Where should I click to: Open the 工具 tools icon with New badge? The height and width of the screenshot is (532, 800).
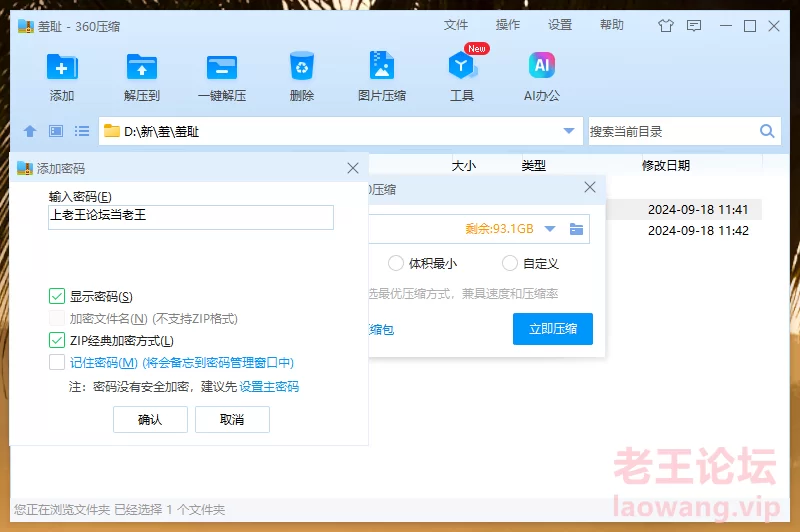[462, 66]
